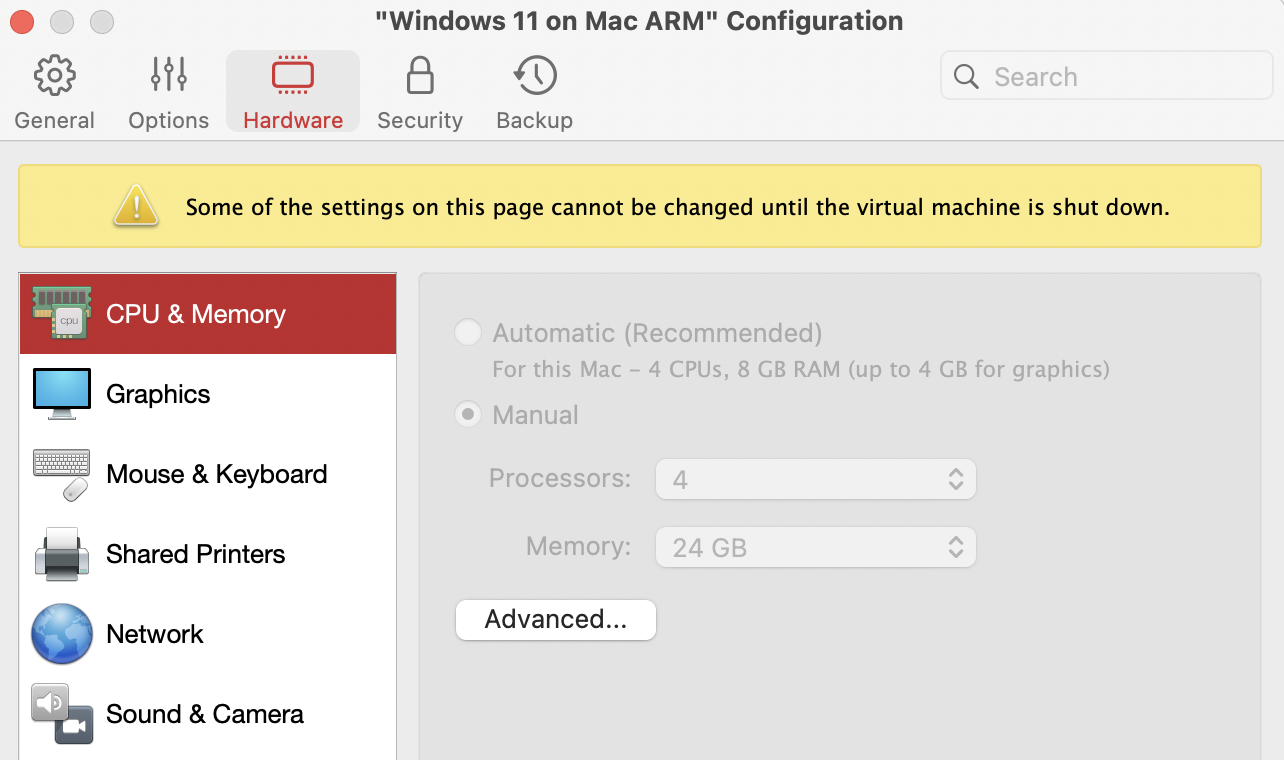The width and height of the screenshot is (1284, 760).
Task: Select Automatic (Recommended) radio button
Action: click(x=468, y=332)
